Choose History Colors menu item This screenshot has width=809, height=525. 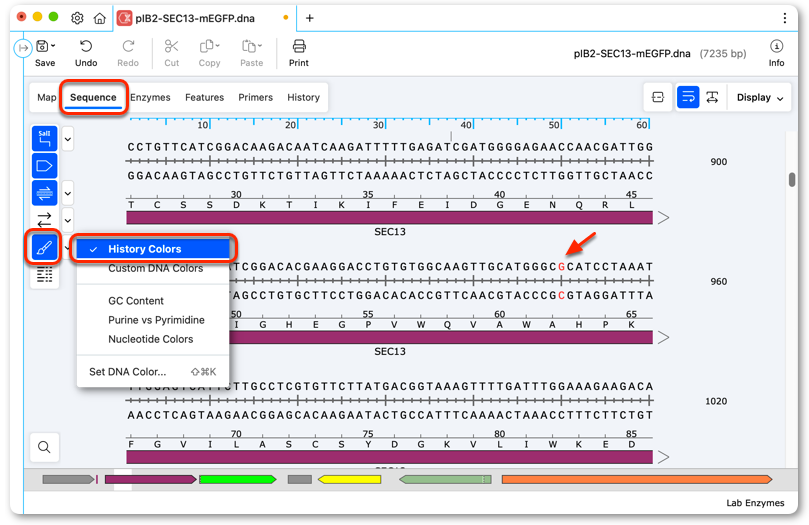(x=153, y=249)
